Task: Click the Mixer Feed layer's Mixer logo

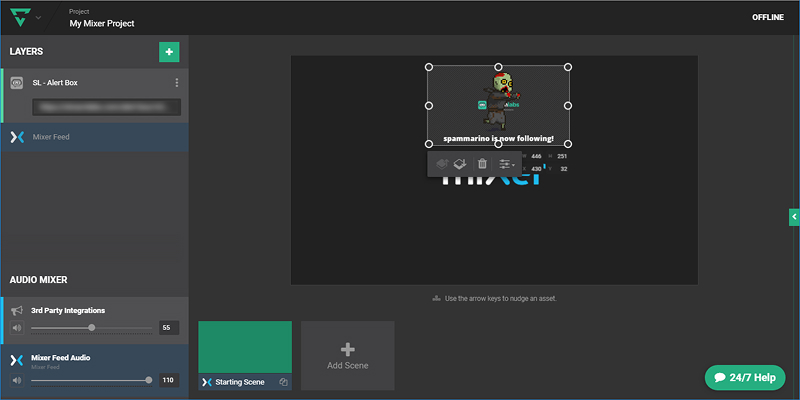Action: pos(17,137)
